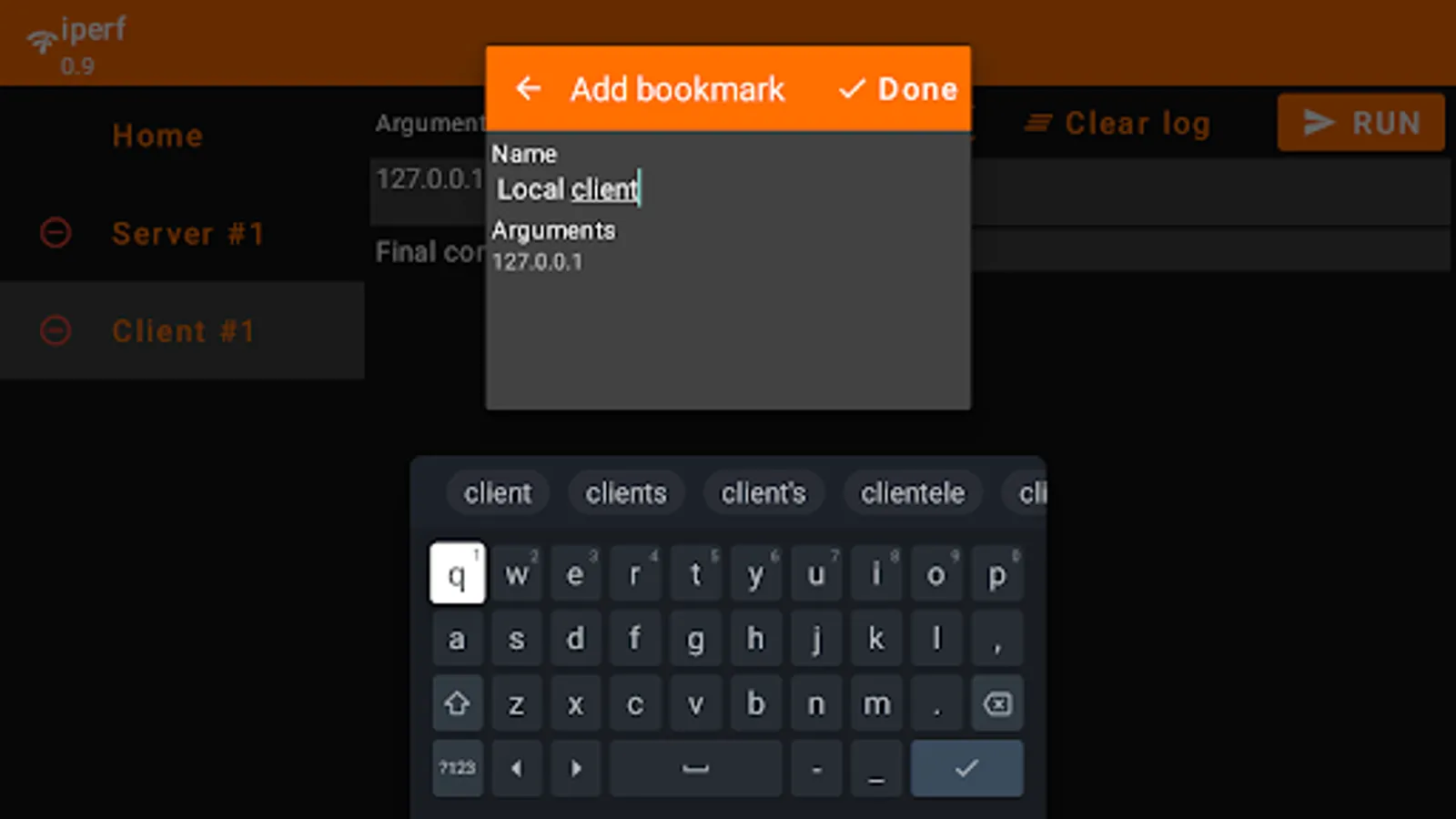Tap the shift key on keyboard
This screenshot has height=819, width=1456.
[457, 703]
